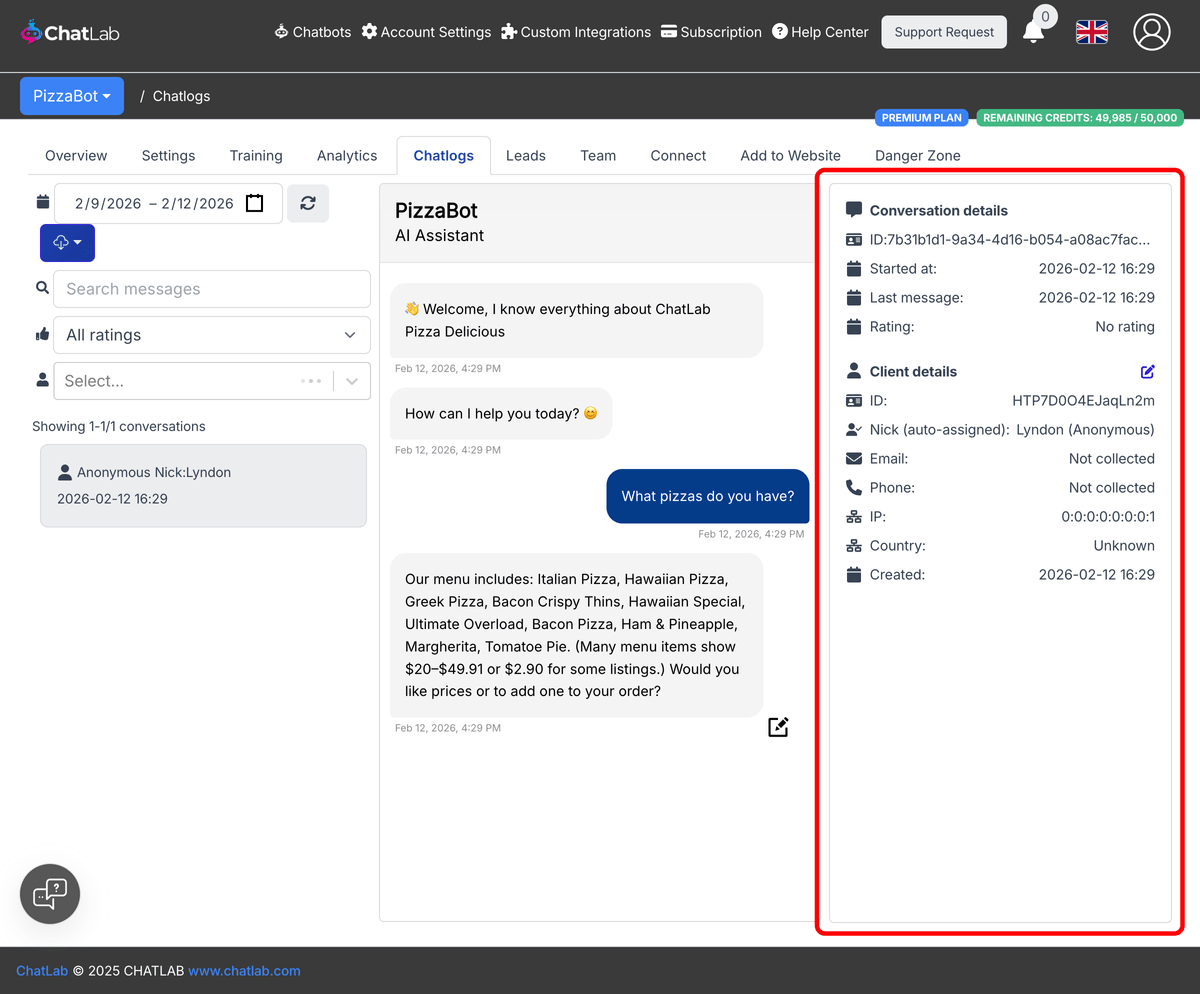
Task: Click the Support Request button
Action: [x=943, y=32]
